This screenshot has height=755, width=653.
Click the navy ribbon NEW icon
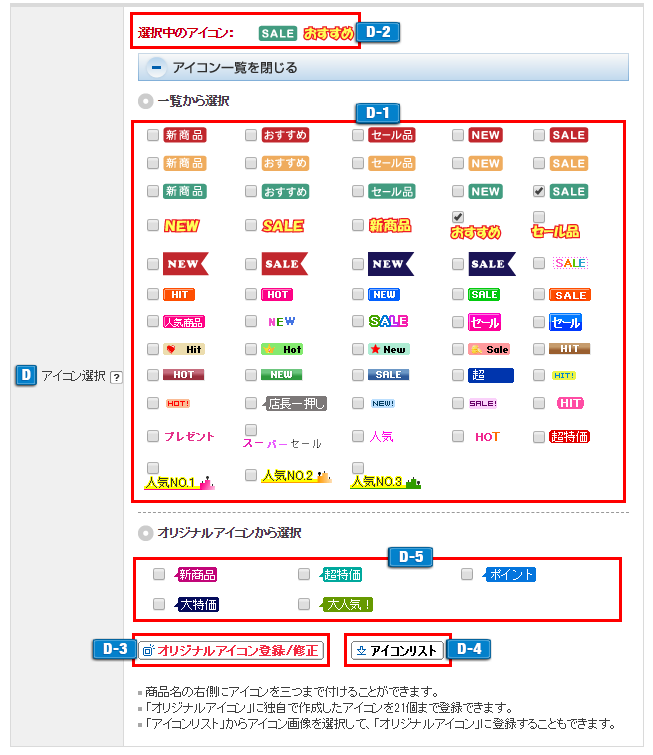click(x=387, y=264)
